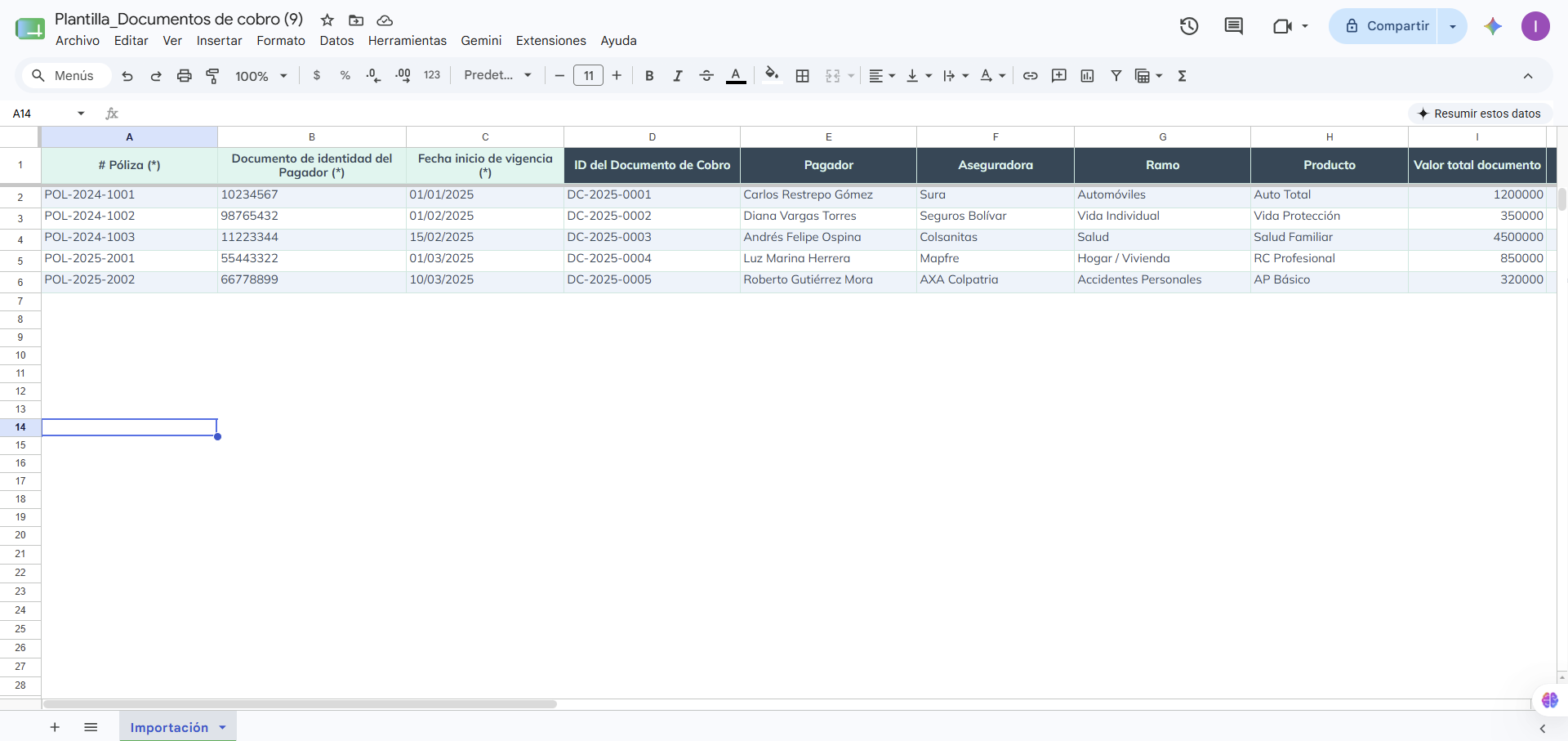Open the zoom 100% dropdown
This screenshot has height=741, width=1568.
[261, 76]
